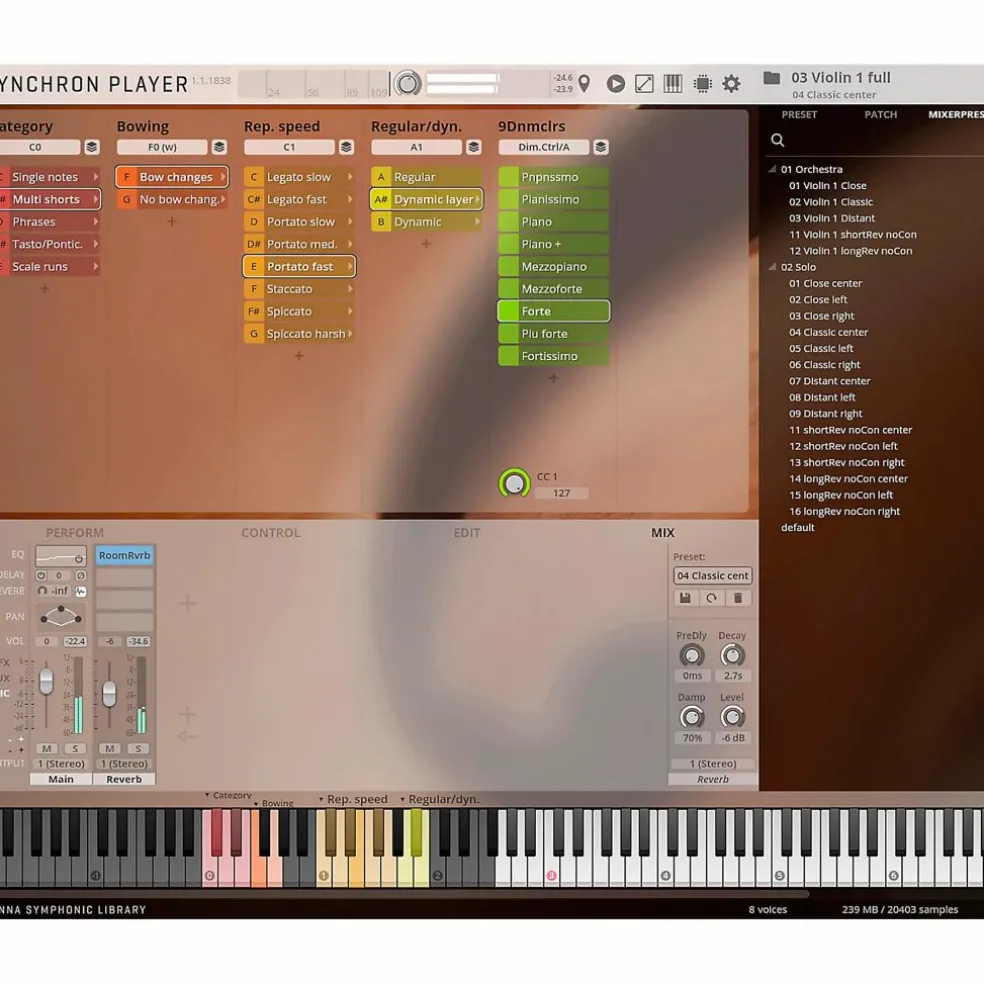The image size is (984, 984).
Task: Expand the arrow on the Single notes slot
Action: coord(95,177)
